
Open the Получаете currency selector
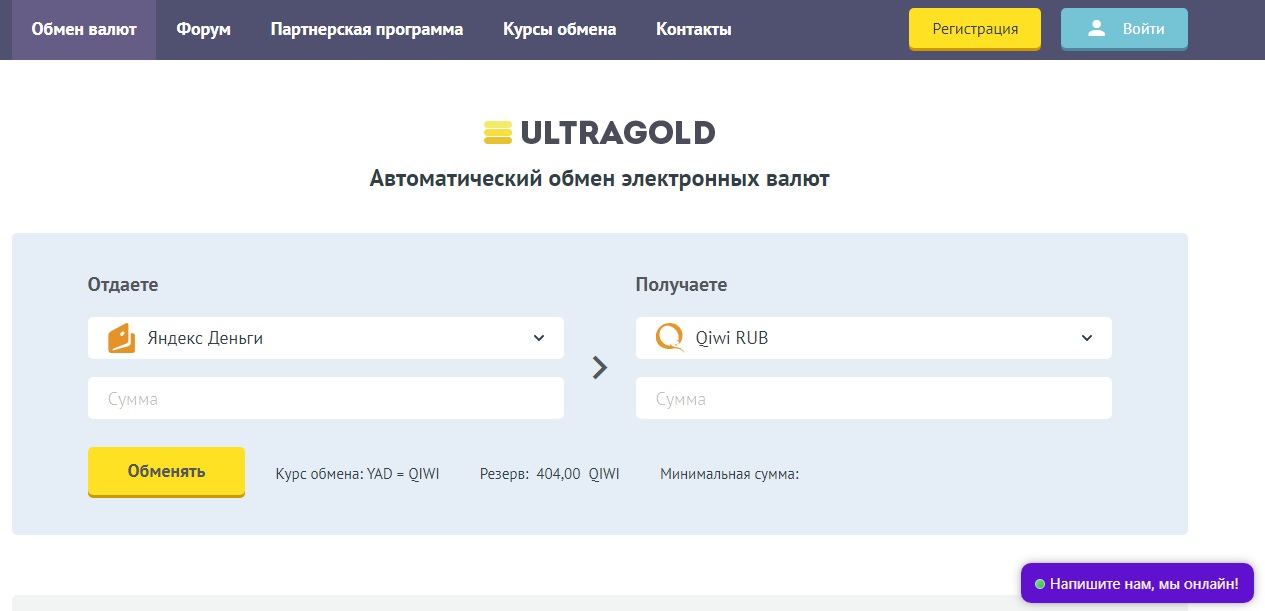(873, 338)
